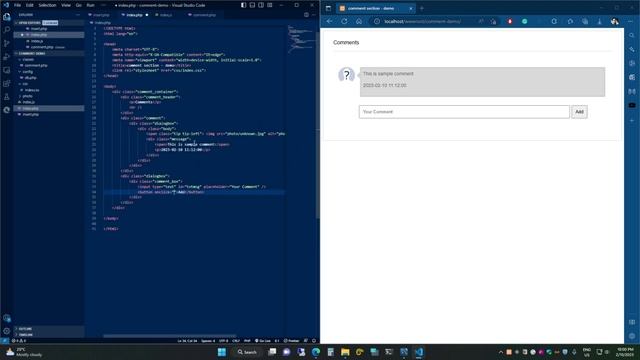Image resolution: width=640 pixels, height=360 pixels.
Task: Expand the photo folder in the explorer
Action: point(26,96)
